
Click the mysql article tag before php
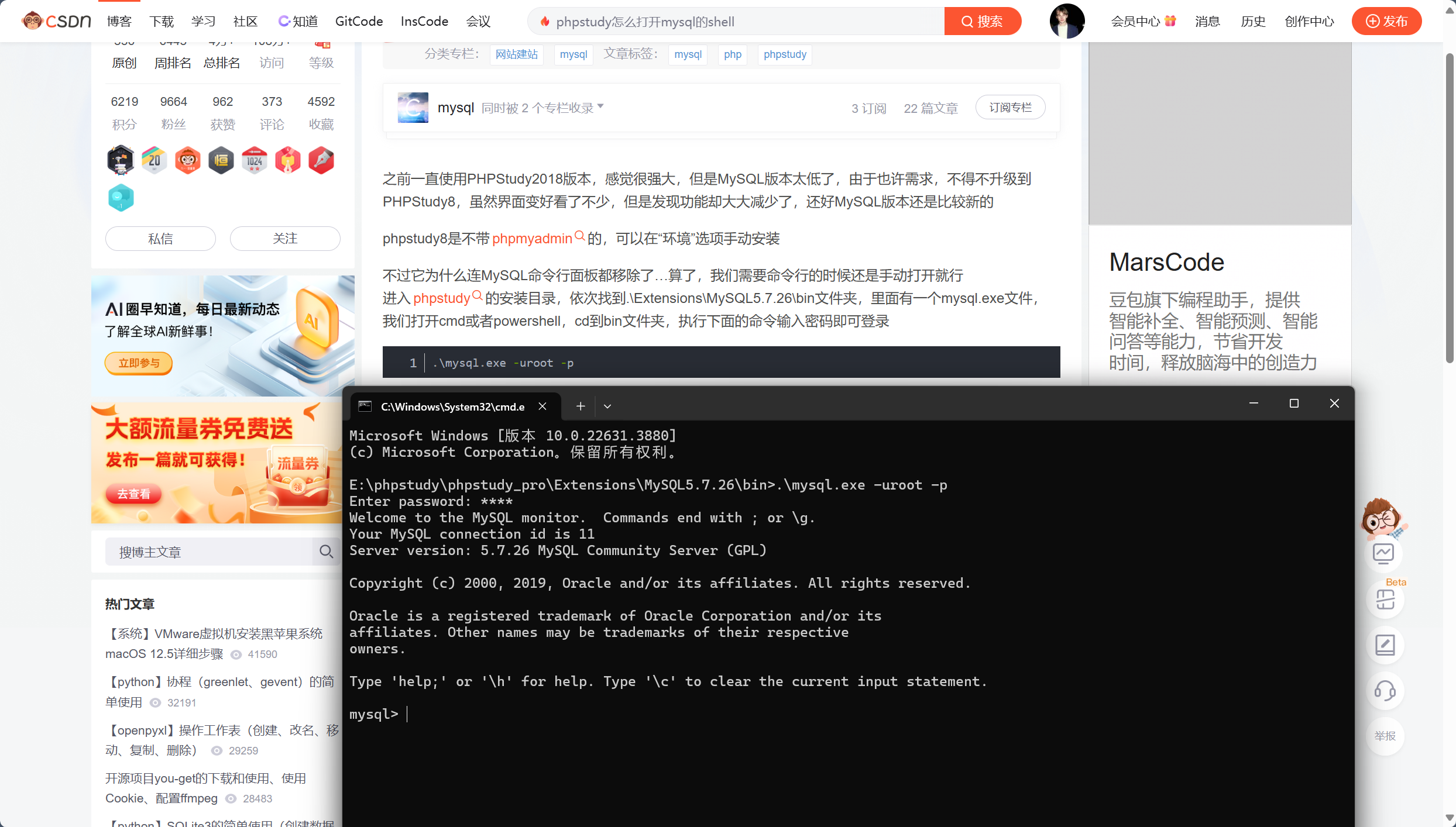click(688, 54)
